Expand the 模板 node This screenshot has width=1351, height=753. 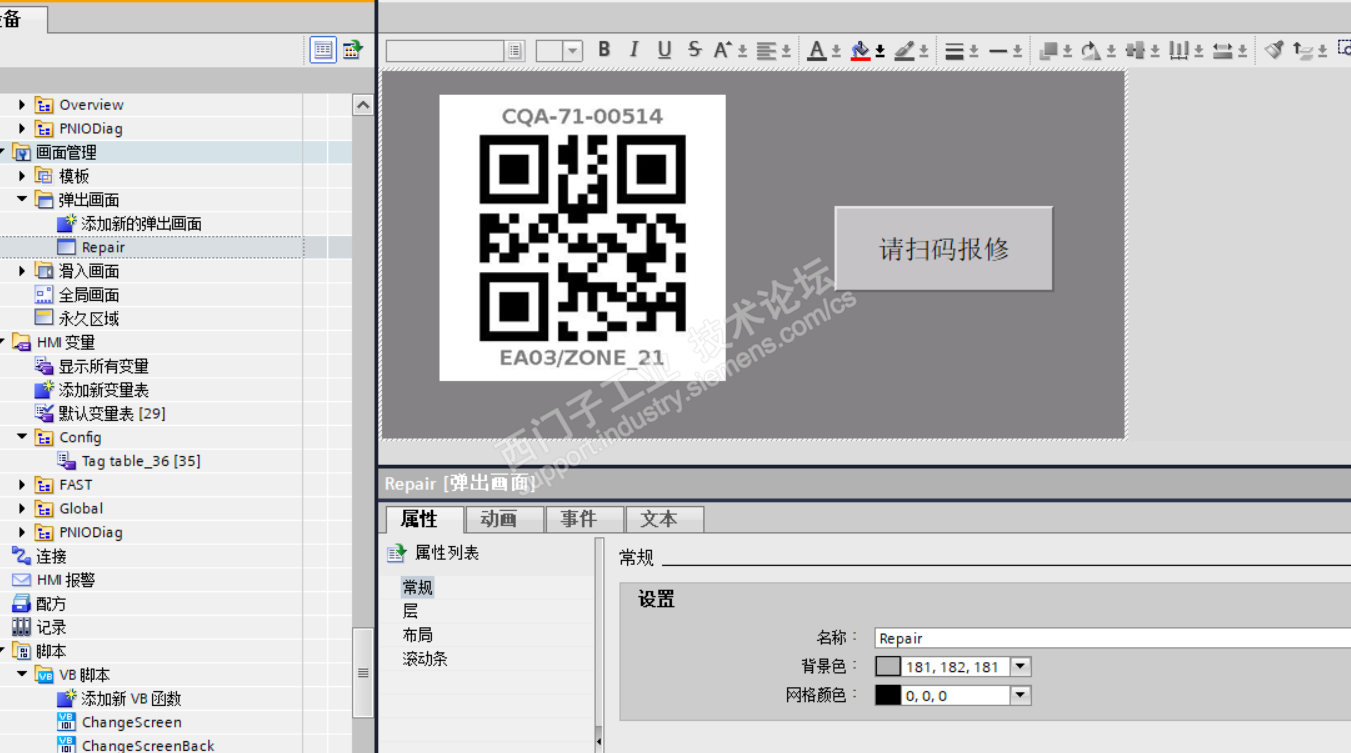(x=22, y=176)
